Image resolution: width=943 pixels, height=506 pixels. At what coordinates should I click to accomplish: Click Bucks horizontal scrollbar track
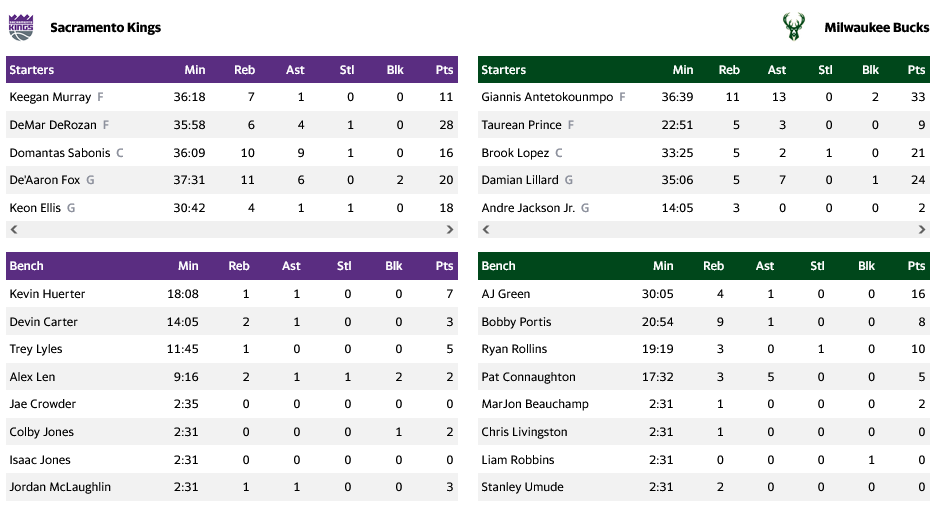703,229
